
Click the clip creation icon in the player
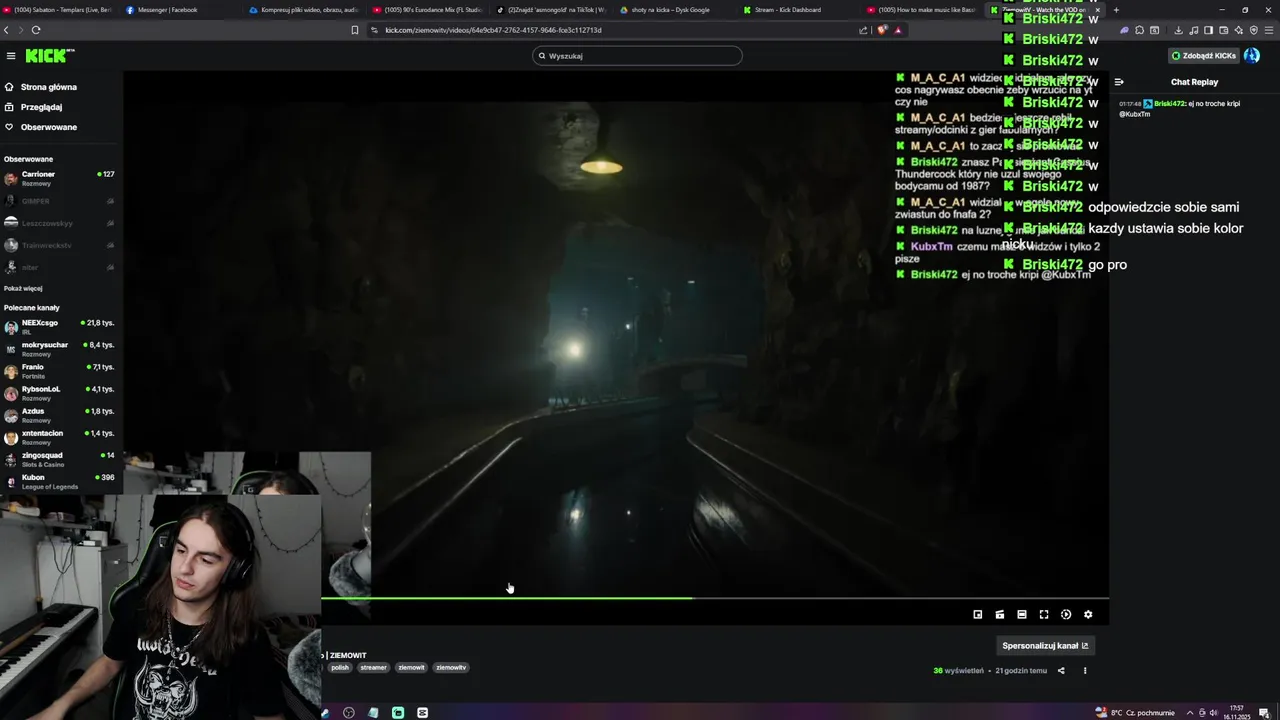coord(1000,615)
